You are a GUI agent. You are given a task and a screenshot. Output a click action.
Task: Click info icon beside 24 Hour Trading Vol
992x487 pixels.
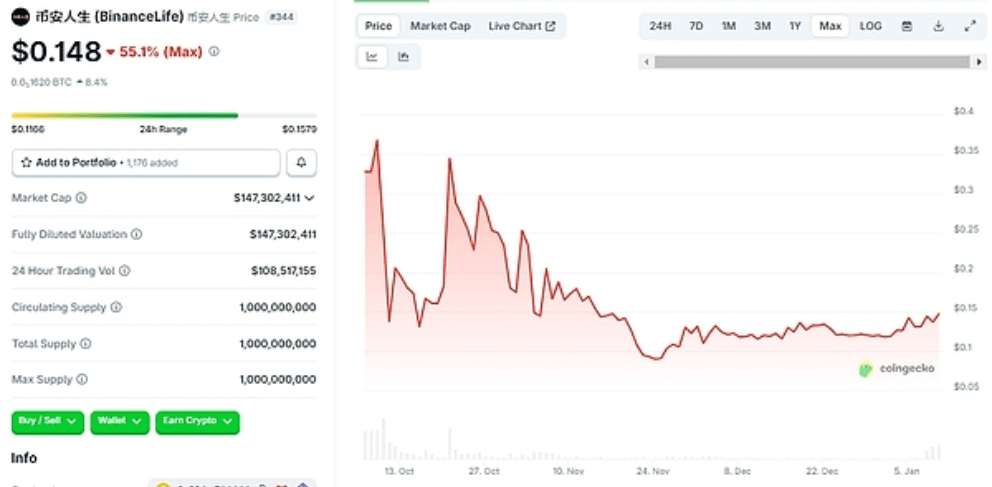click(x=125, y=271)
